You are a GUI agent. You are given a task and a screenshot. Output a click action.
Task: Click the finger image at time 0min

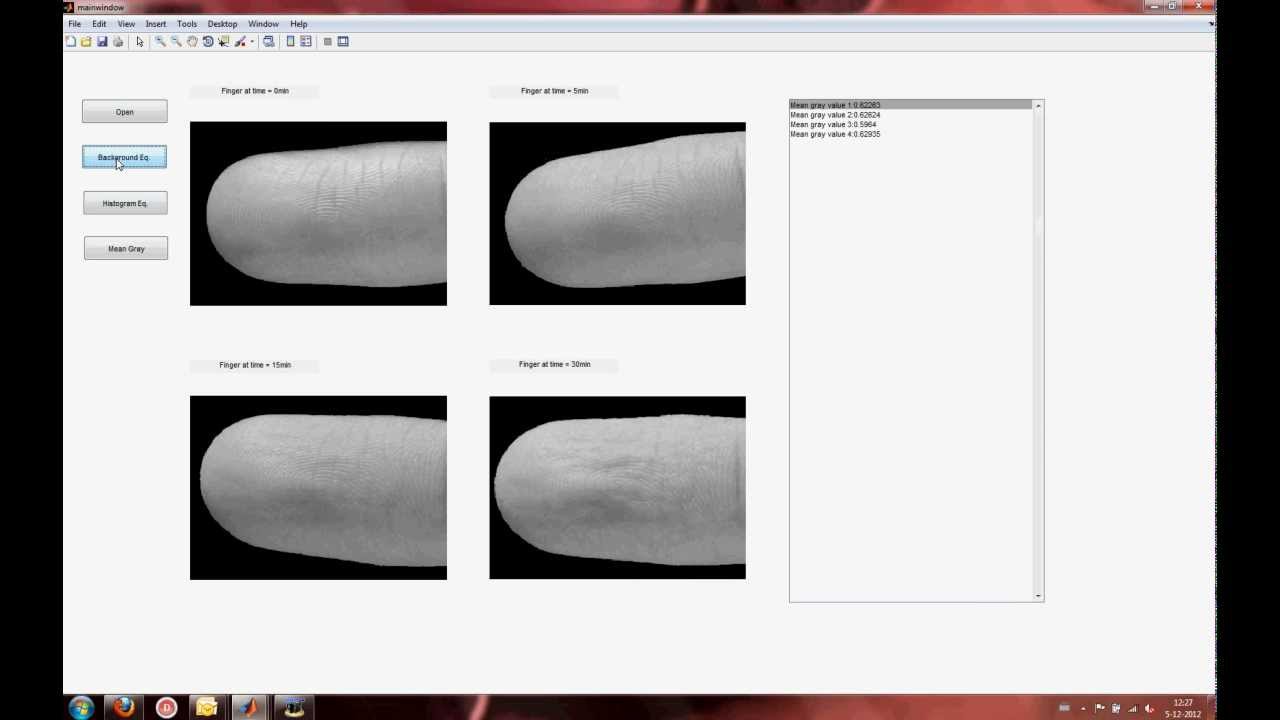318,214
